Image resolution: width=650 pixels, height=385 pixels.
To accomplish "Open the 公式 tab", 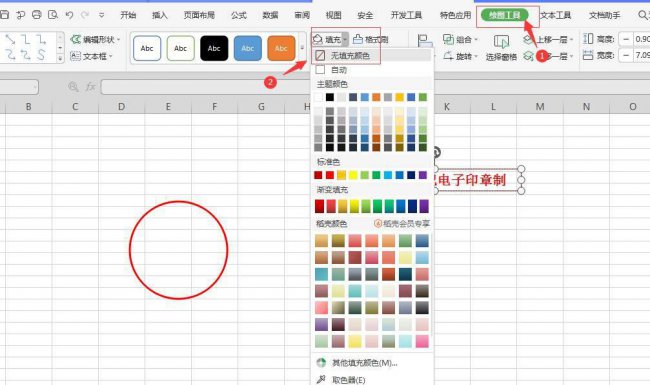I will pyautogui.click(x=239, y=15).
